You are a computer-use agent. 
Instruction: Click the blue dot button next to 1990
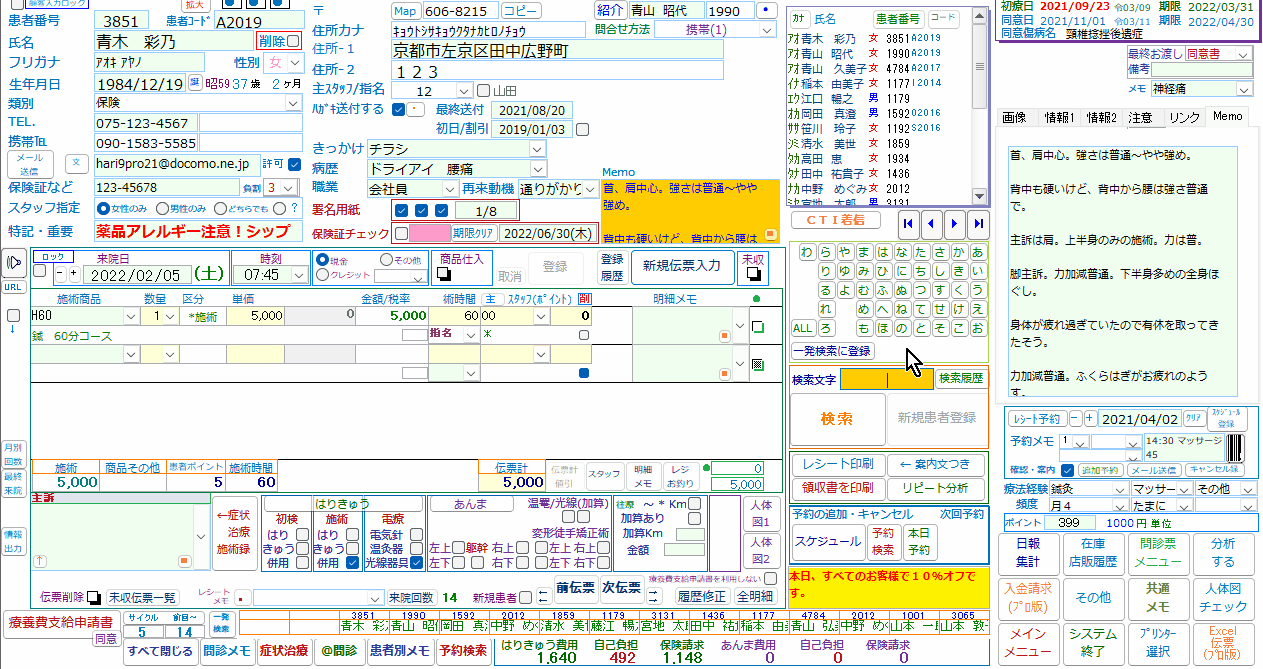click(767, 11)
